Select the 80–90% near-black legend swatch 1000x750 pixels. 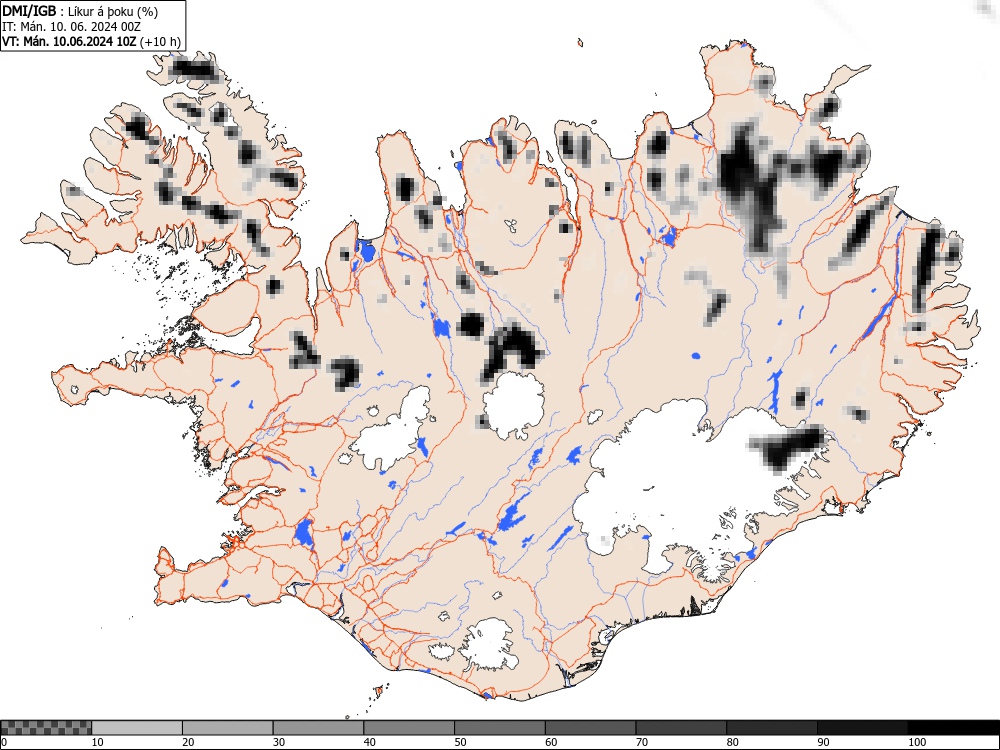coord(771,728)
